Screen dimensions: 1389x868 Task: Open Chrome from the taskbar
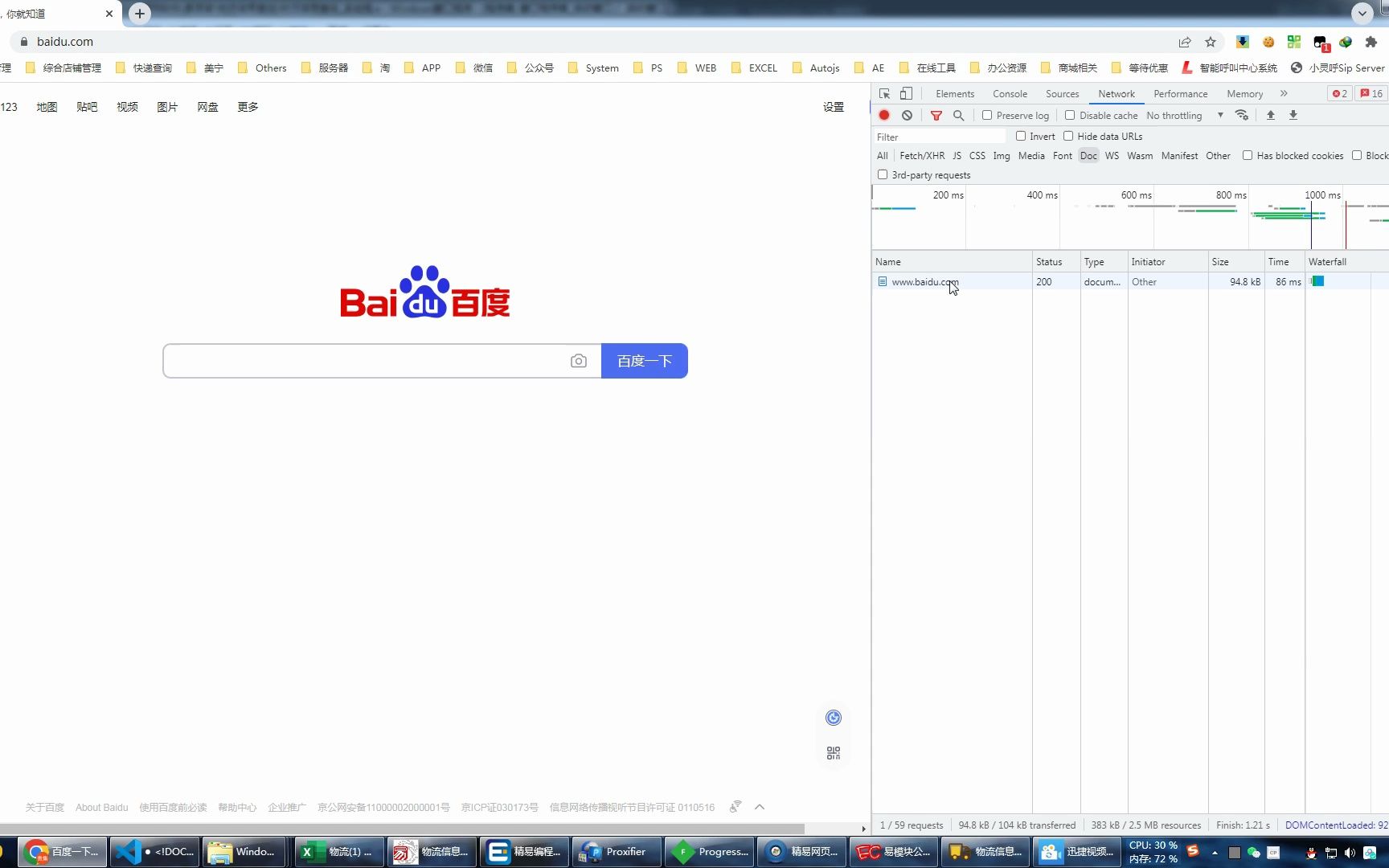coord(63,852)
